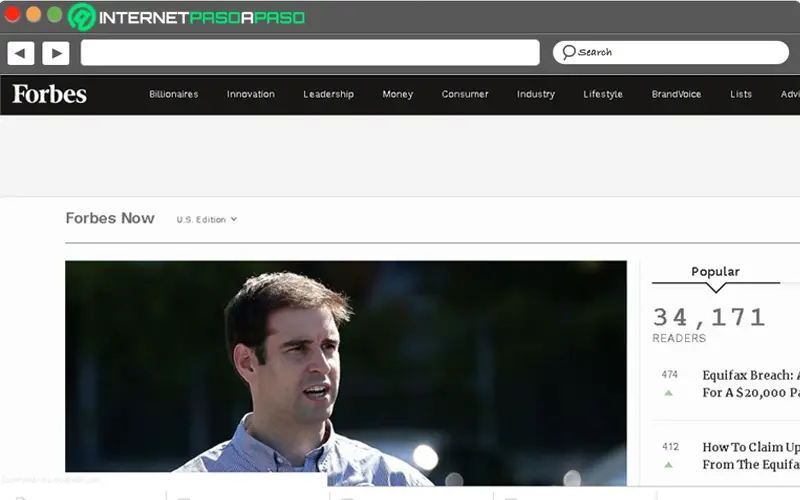This screenshot has height=500, width=800.
Task: Open the featured article photo
Action: pyautogui.click(x=346, y=372)
